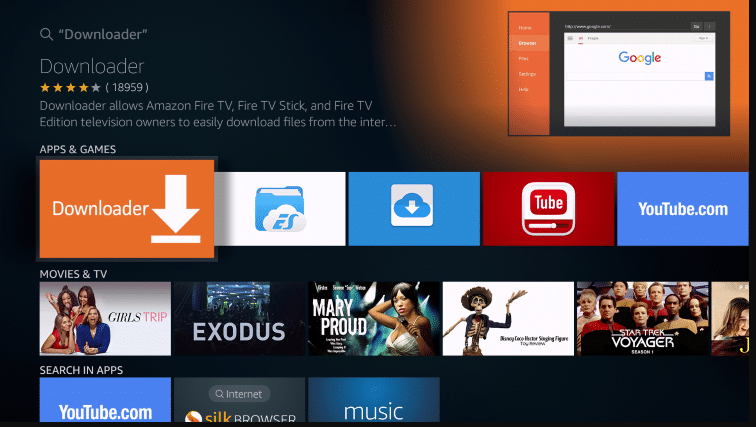The width and height of the screenshot is (756, 427).
Task: Choose the Mary Proud thumbnail
Action: 374,318
